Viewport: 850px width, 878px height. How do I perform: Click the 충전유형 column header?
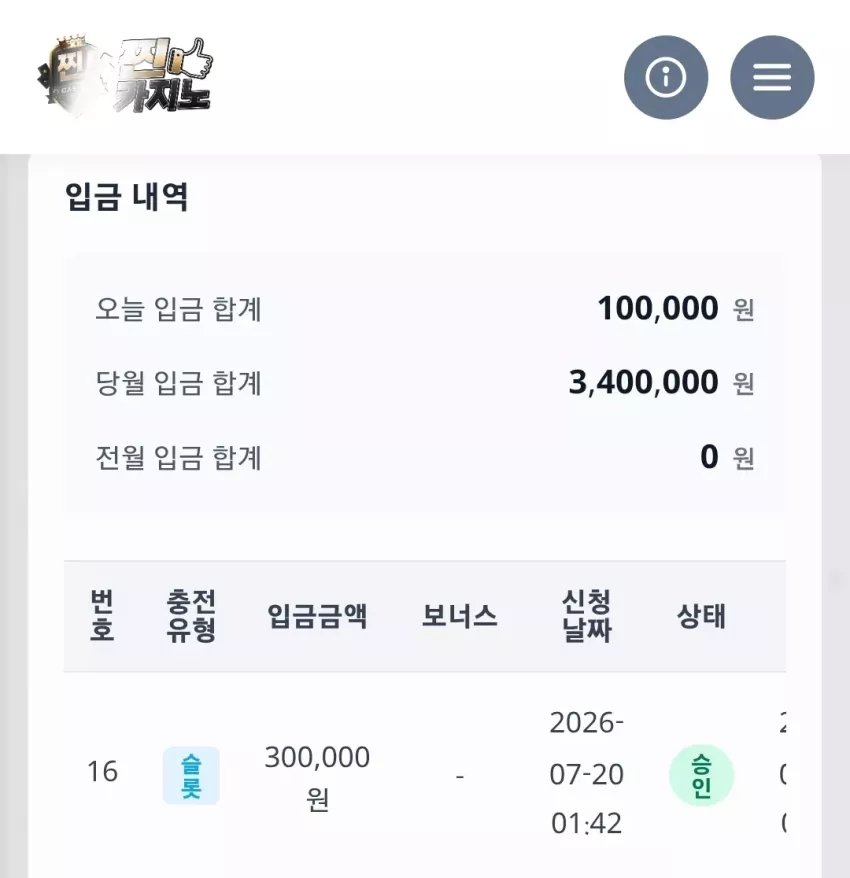pyautogui.click(x=191, y=616)
